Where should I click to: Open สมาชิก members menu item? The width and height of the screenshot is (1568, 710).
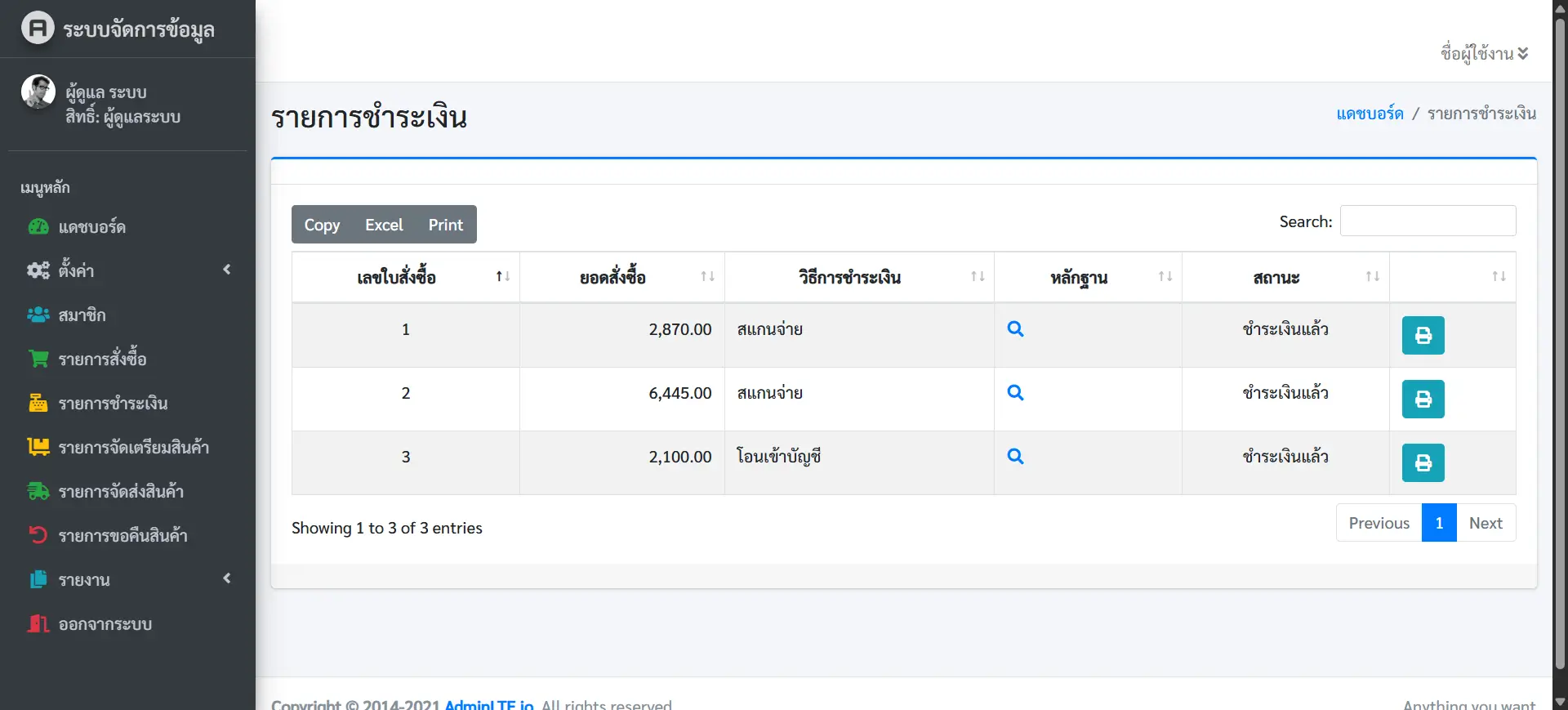[82, 315]
